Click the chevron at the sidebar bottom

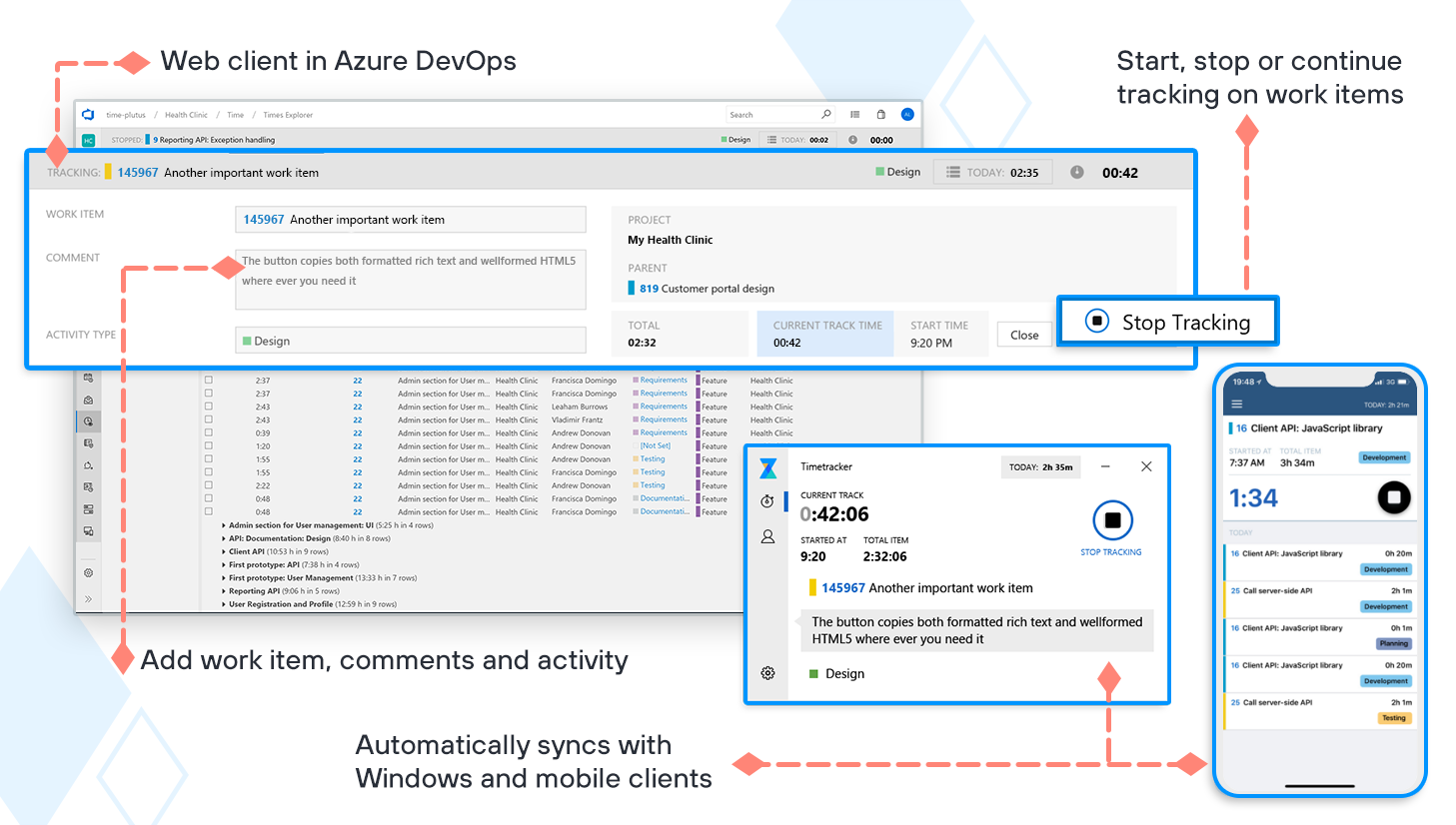point(88,598)
